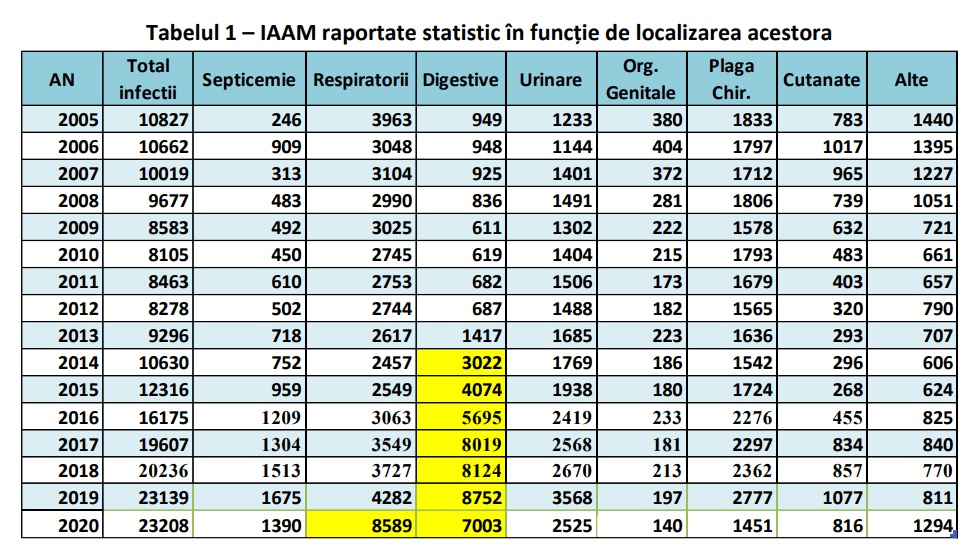The width and height of the screenshot is (979, 548).
Task: Select the 'Org. Genitale' column header
Action: (x=641, y=79)
